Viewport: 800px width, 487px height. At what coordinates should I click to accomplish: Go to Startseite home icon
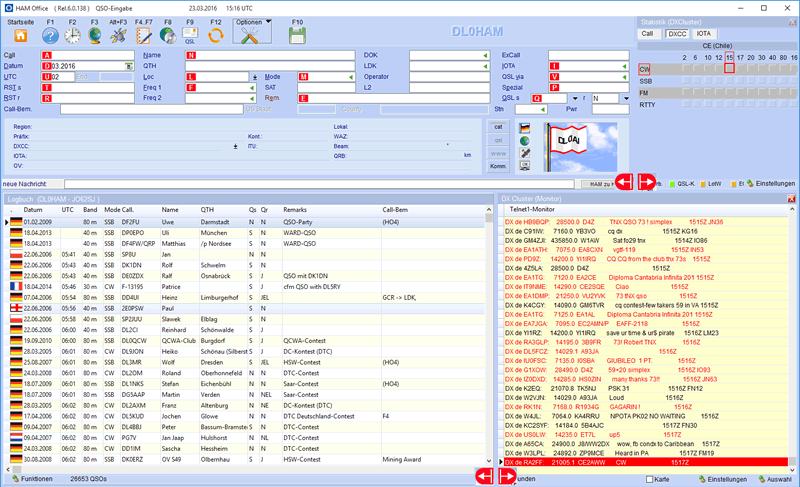click(20, 36)
